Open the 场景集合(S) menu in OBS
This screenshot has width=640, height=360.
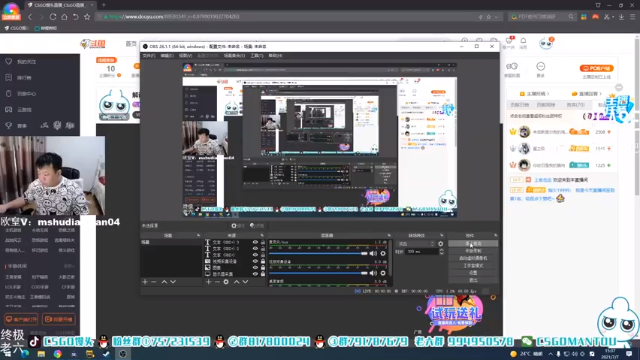pos(234,56)
